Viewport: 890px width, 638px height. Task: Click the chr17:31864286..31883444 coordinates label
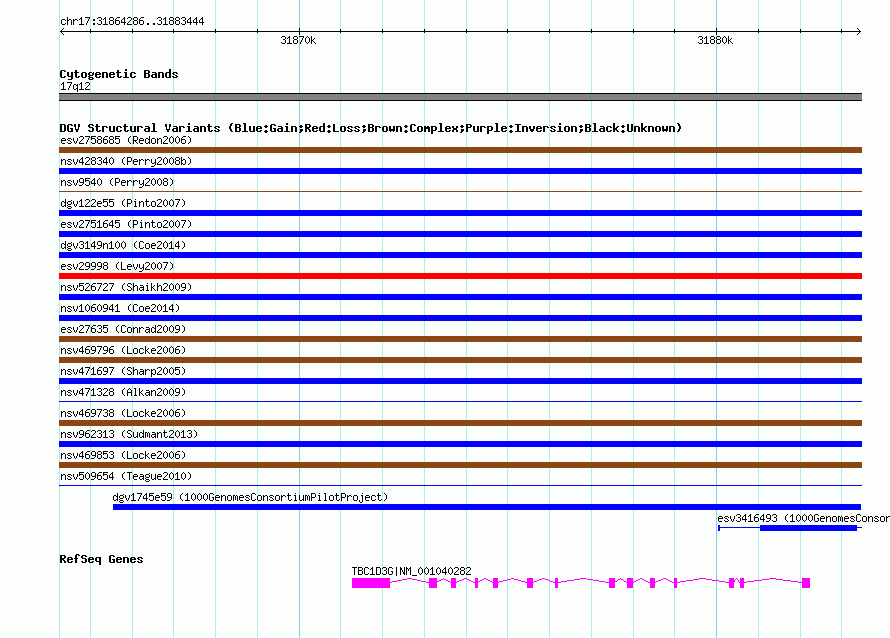[x=132, y=22]
